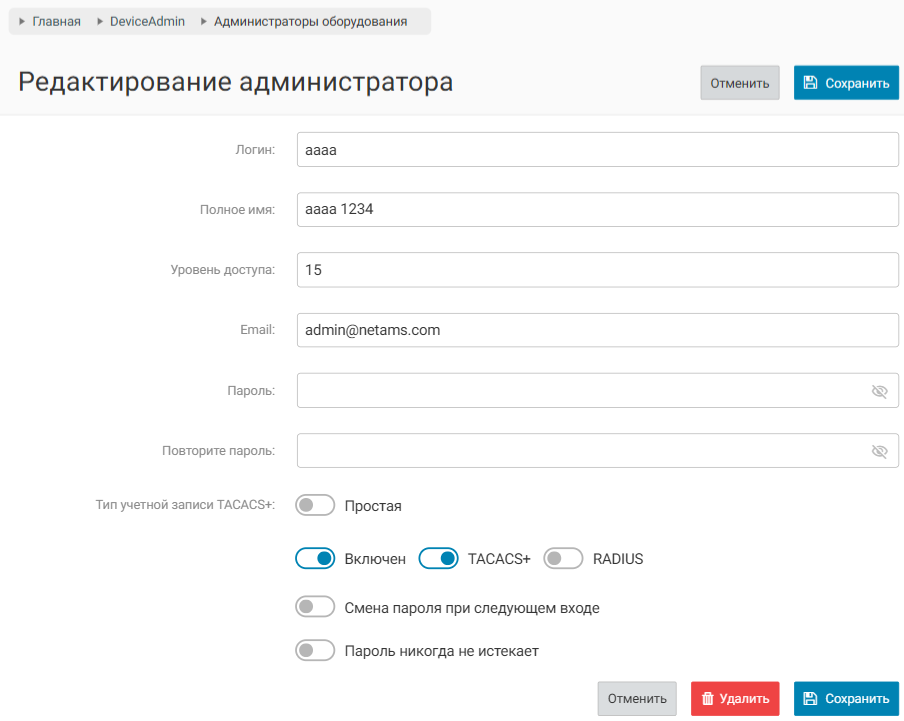Click the bottom Отменить button

[638, 699]
